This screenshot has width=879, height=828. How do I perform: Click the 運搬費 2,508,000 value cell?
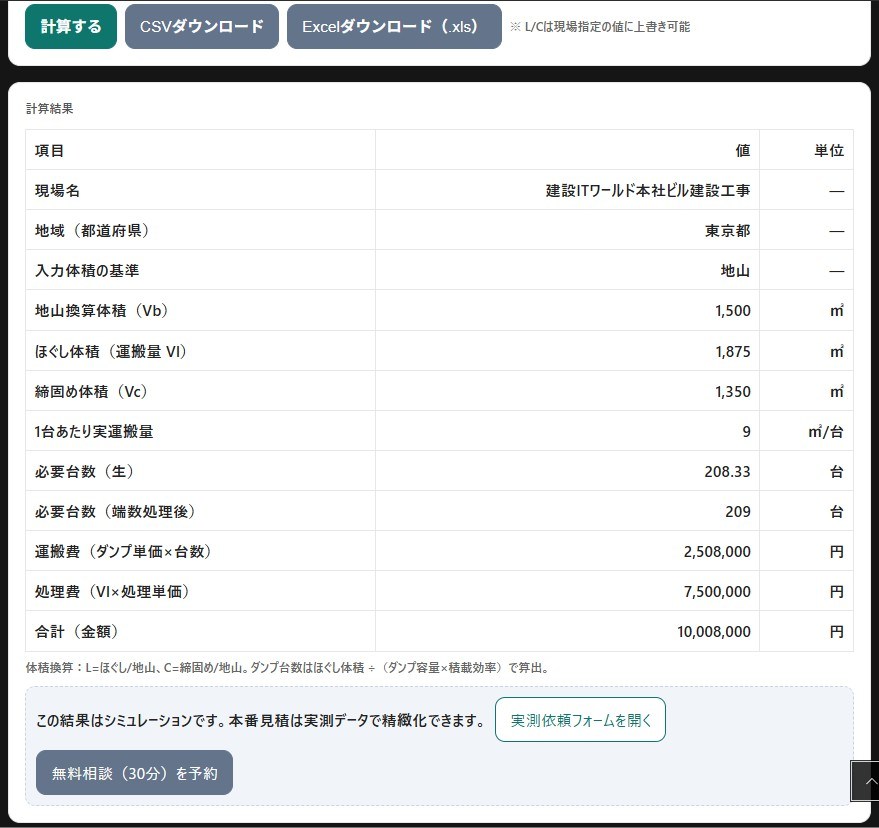pyautogui.click(x=717, y=552)
